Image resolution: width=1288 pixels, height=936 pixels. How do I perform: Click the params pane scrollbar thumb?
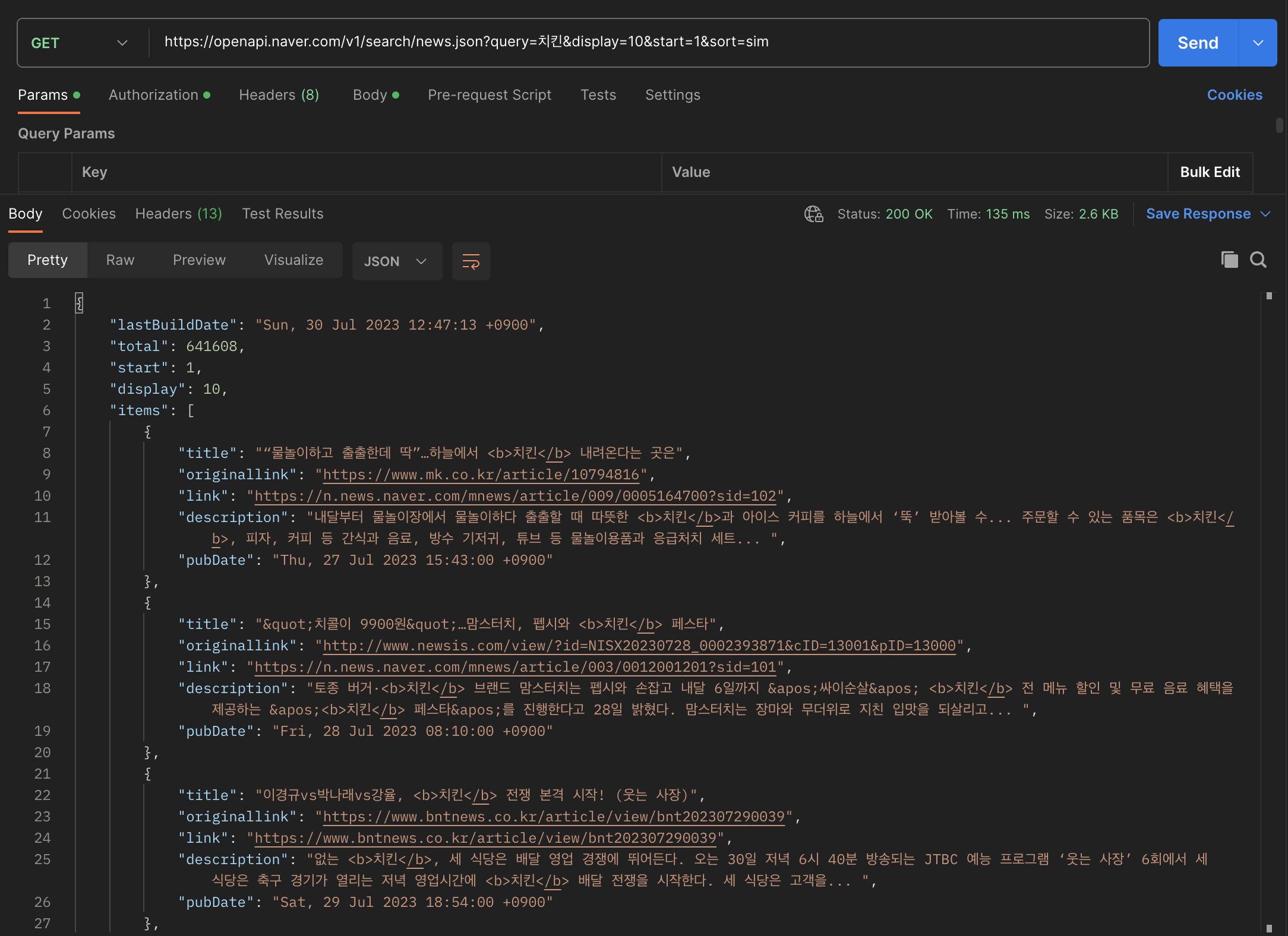1279,126
